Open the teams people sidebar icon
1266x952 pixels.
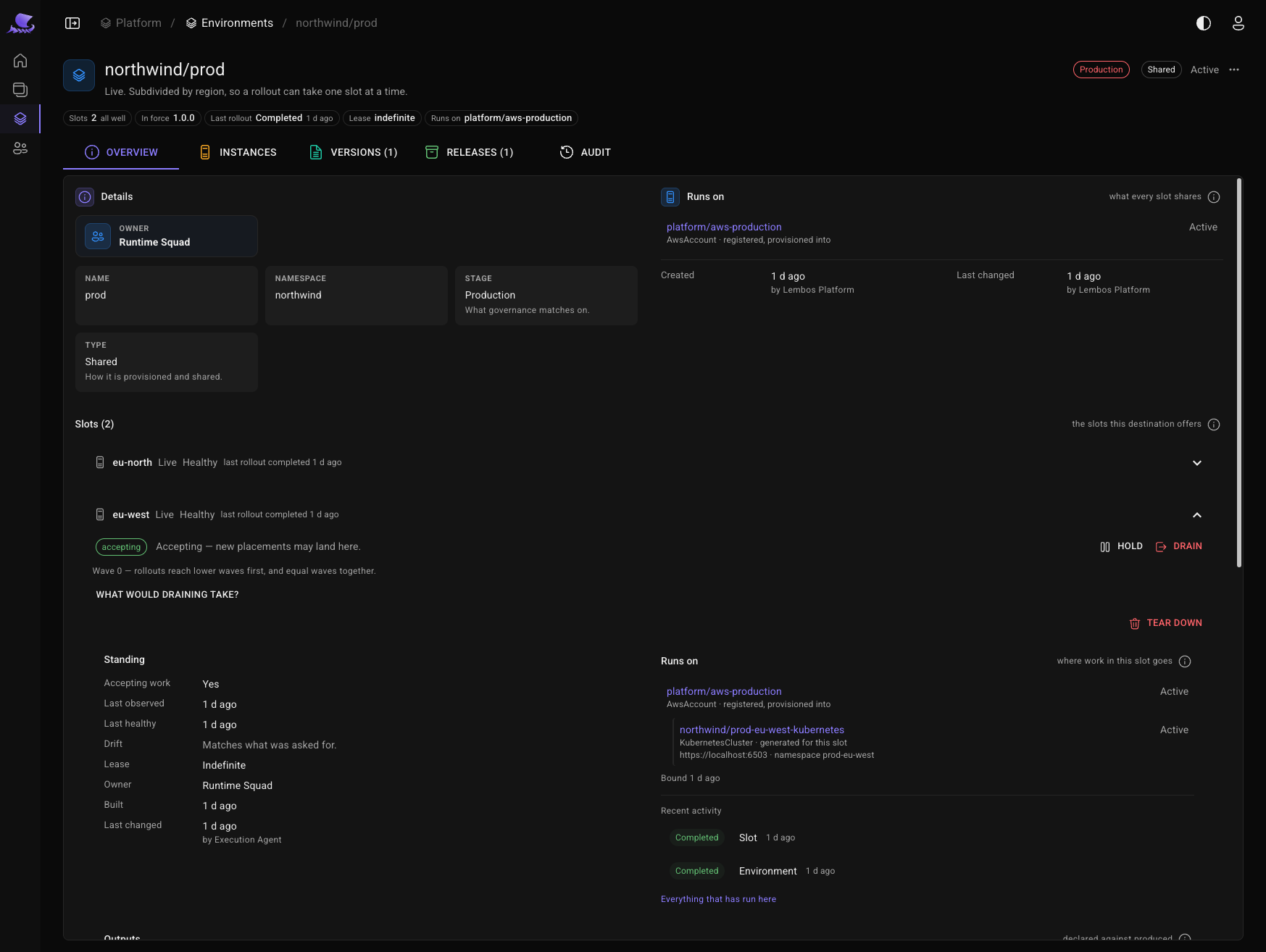pos(20,148)
